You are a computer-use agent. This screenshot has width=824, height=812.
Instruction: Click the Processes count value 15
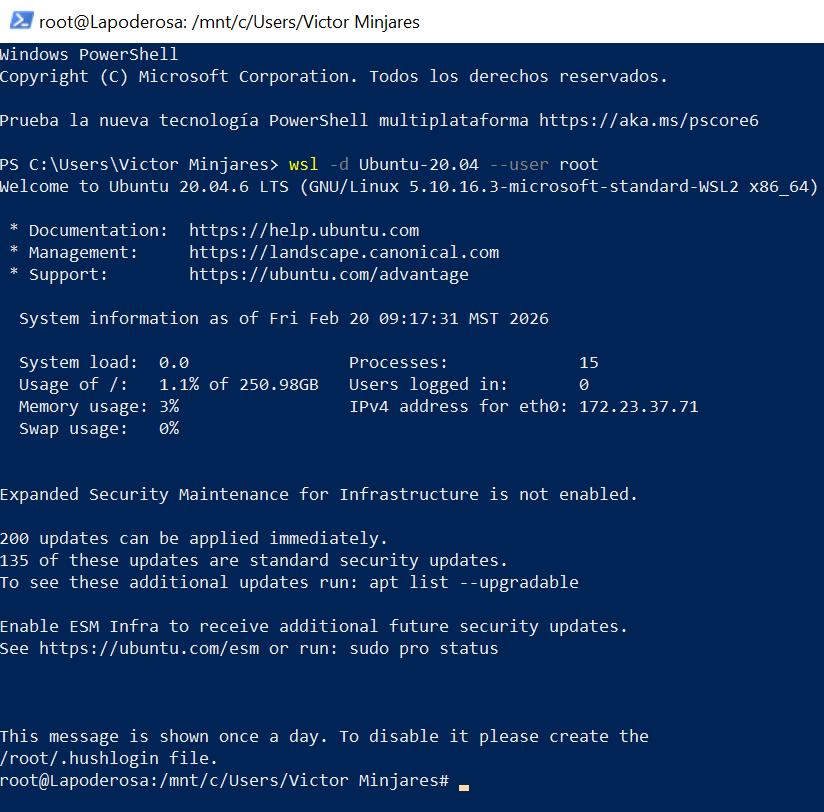point(588,362)
